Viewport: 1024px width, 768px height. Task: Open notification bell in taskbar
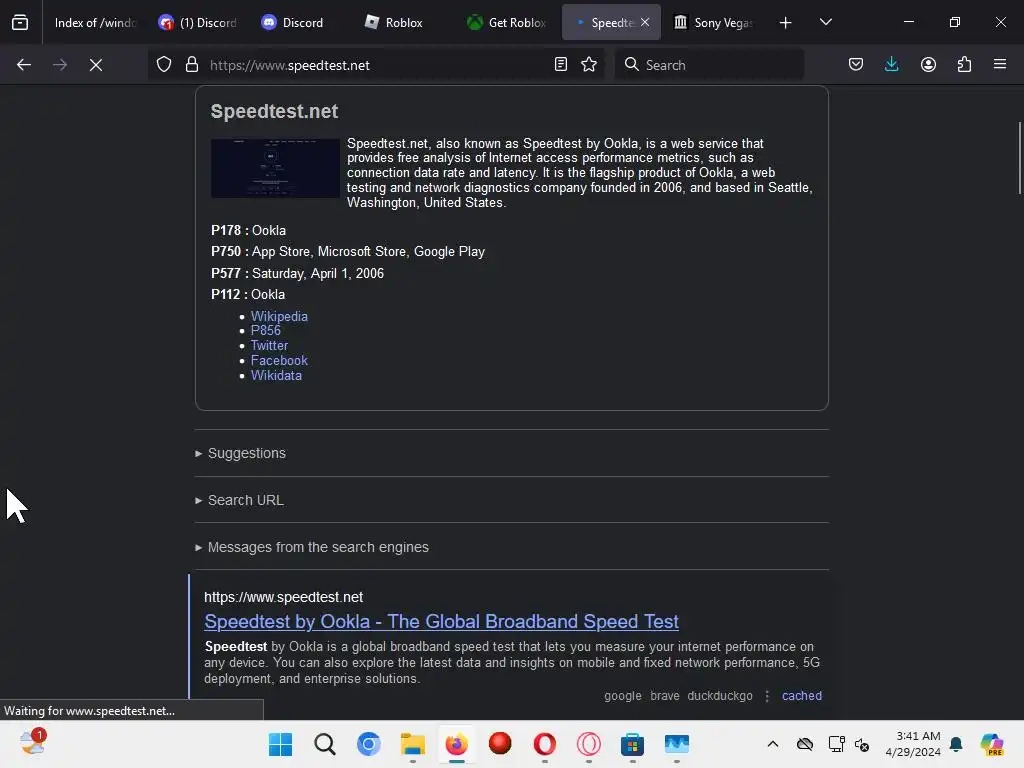click(x=956, y=744)
